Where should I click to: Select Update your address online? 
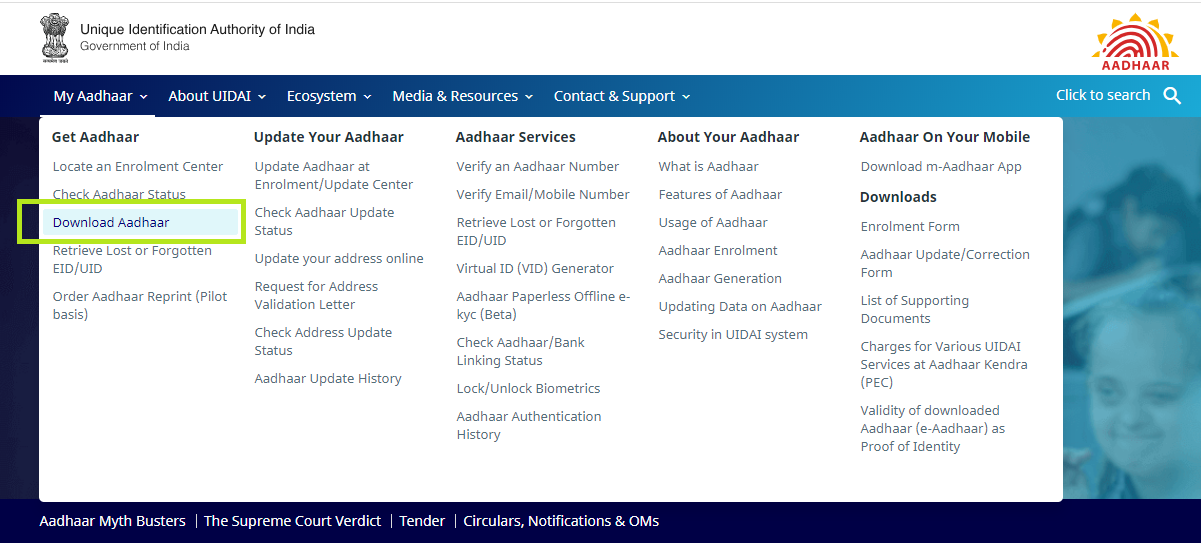tap(339, 259)
